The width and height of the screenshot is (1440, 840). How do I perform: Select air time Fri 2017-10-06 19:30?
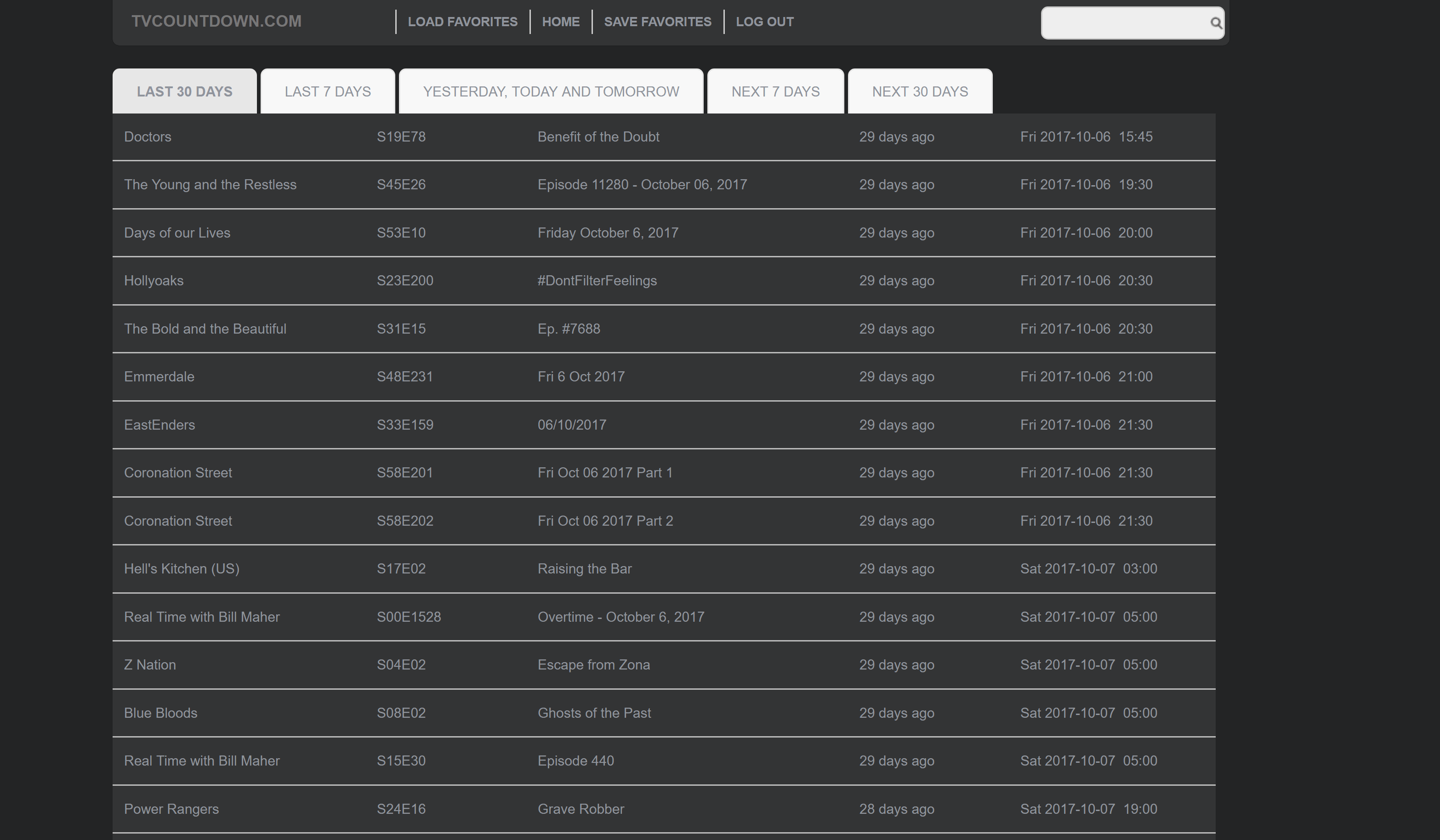tap(1086, 185)
